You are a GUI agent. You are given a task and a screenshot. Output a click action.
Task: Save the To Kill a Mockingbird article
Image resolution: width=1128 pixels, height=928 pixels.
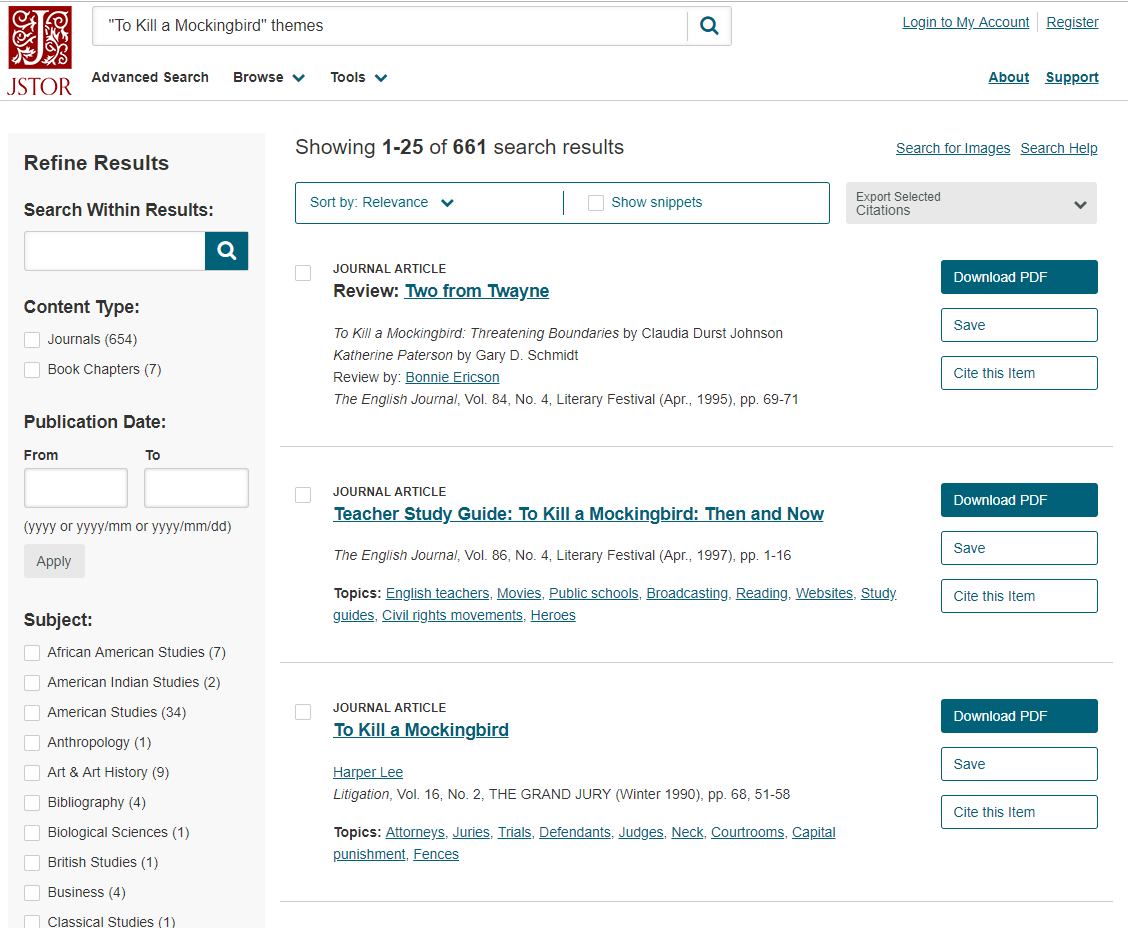tap(1018, 764)
